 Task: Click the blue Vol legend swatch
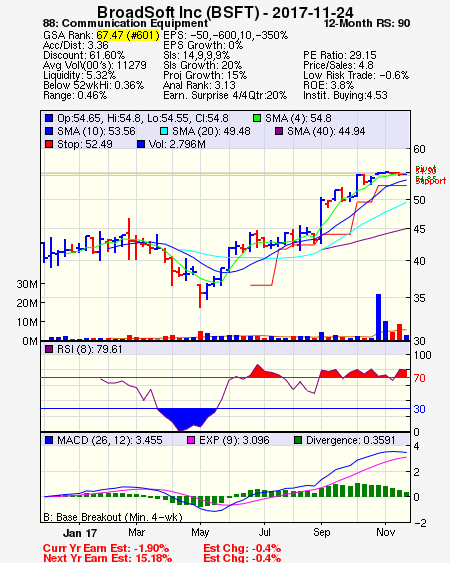141,144
